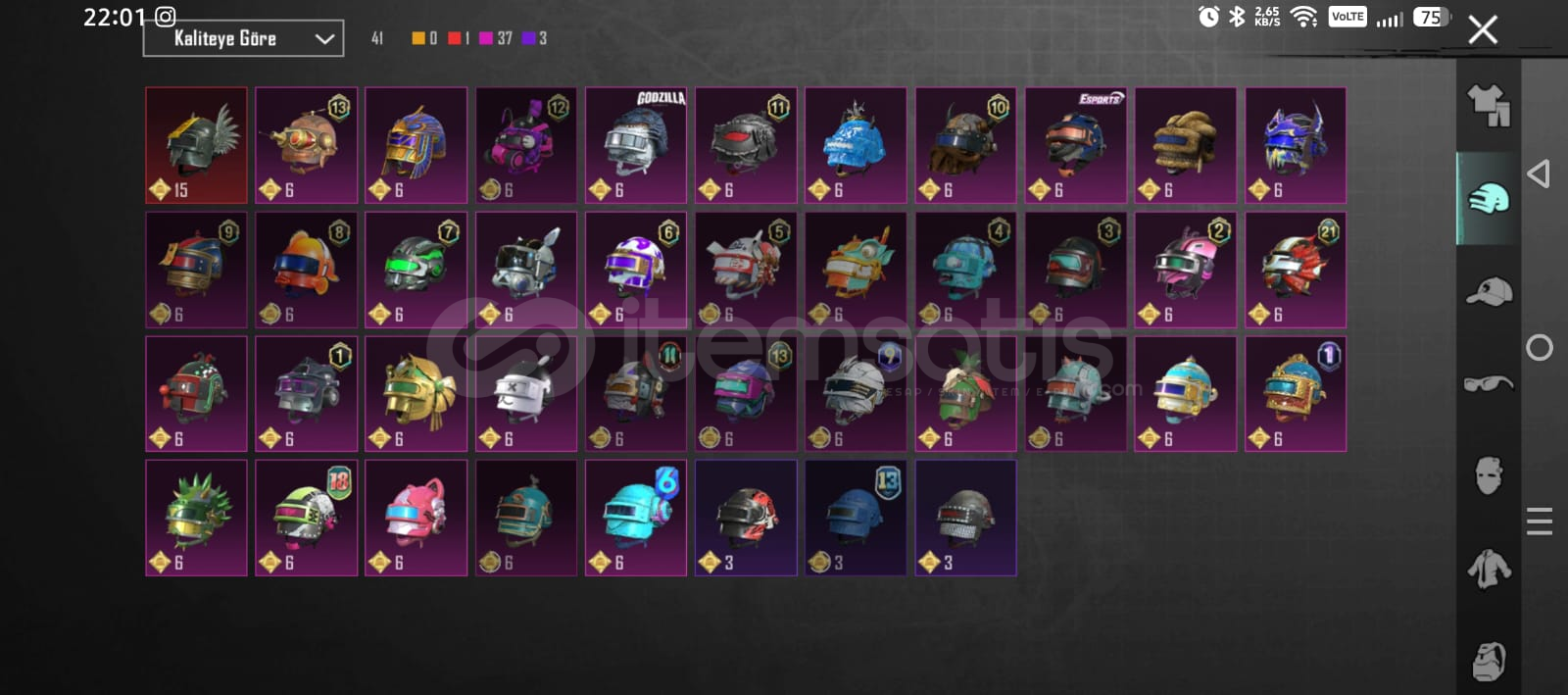Open the cap headwear category icon
Image resolution: width=1568 pixels, height=695 pixels.
(1489, 291)
